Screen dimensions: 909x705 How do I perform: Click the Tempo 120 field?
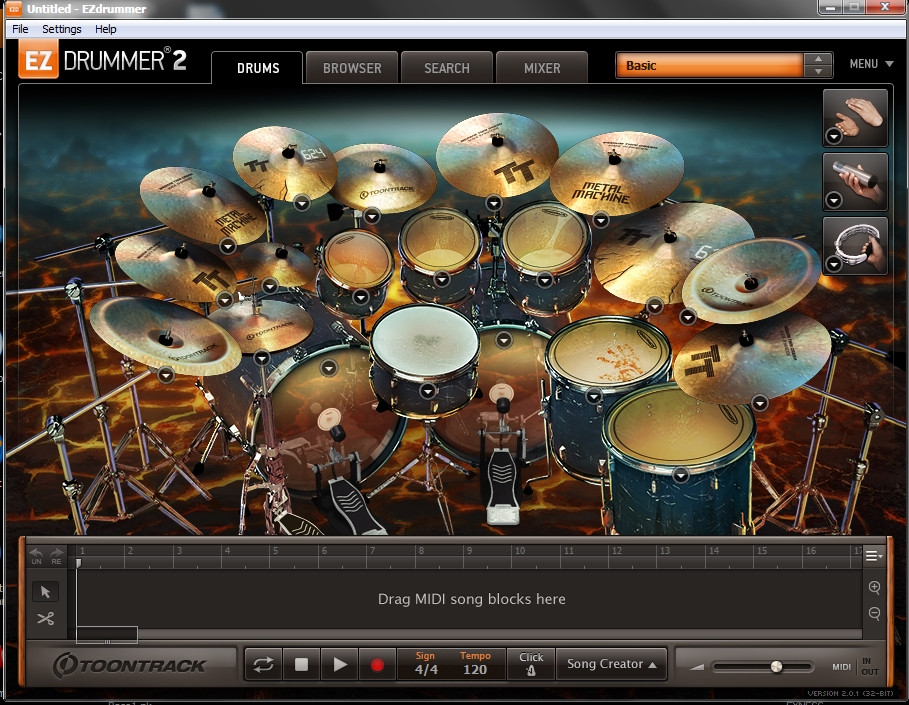point(475,664)
